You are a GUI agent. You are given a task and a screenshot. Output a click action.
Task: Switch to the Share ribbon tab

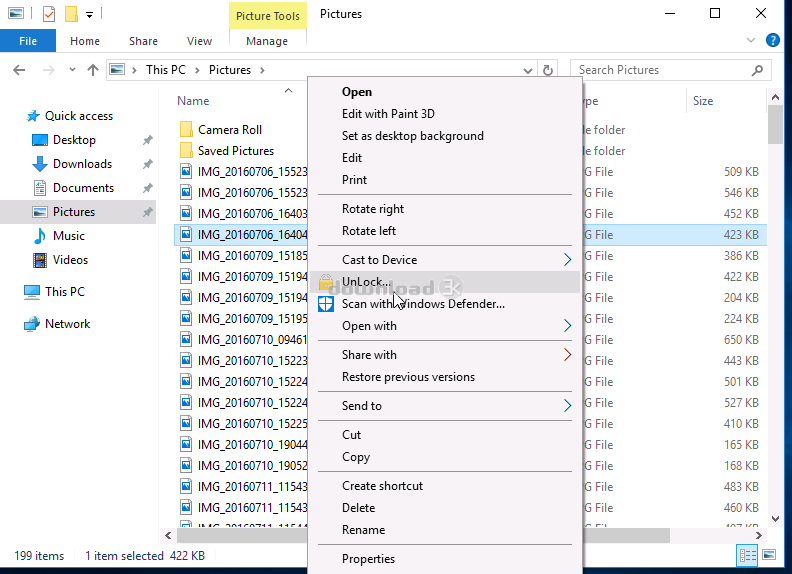click(143, 41)
